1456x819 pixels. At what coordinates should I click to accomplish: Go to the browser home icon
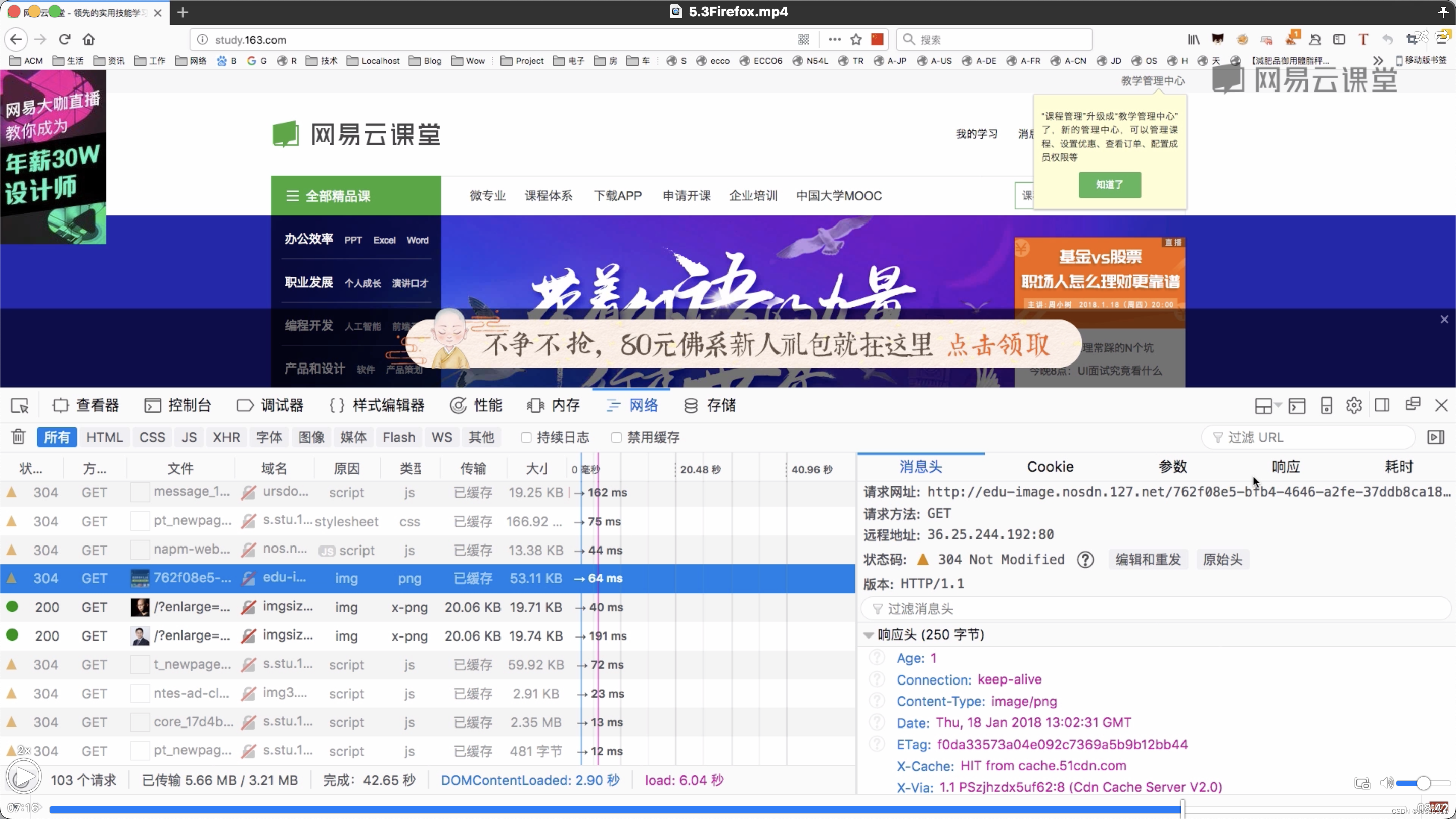(89, 39)
